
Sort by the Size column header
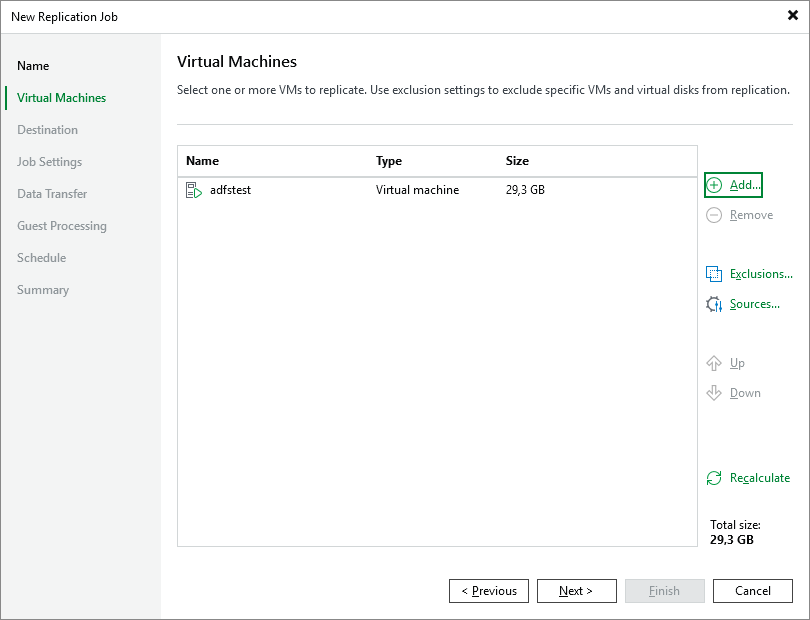point(517,161)
